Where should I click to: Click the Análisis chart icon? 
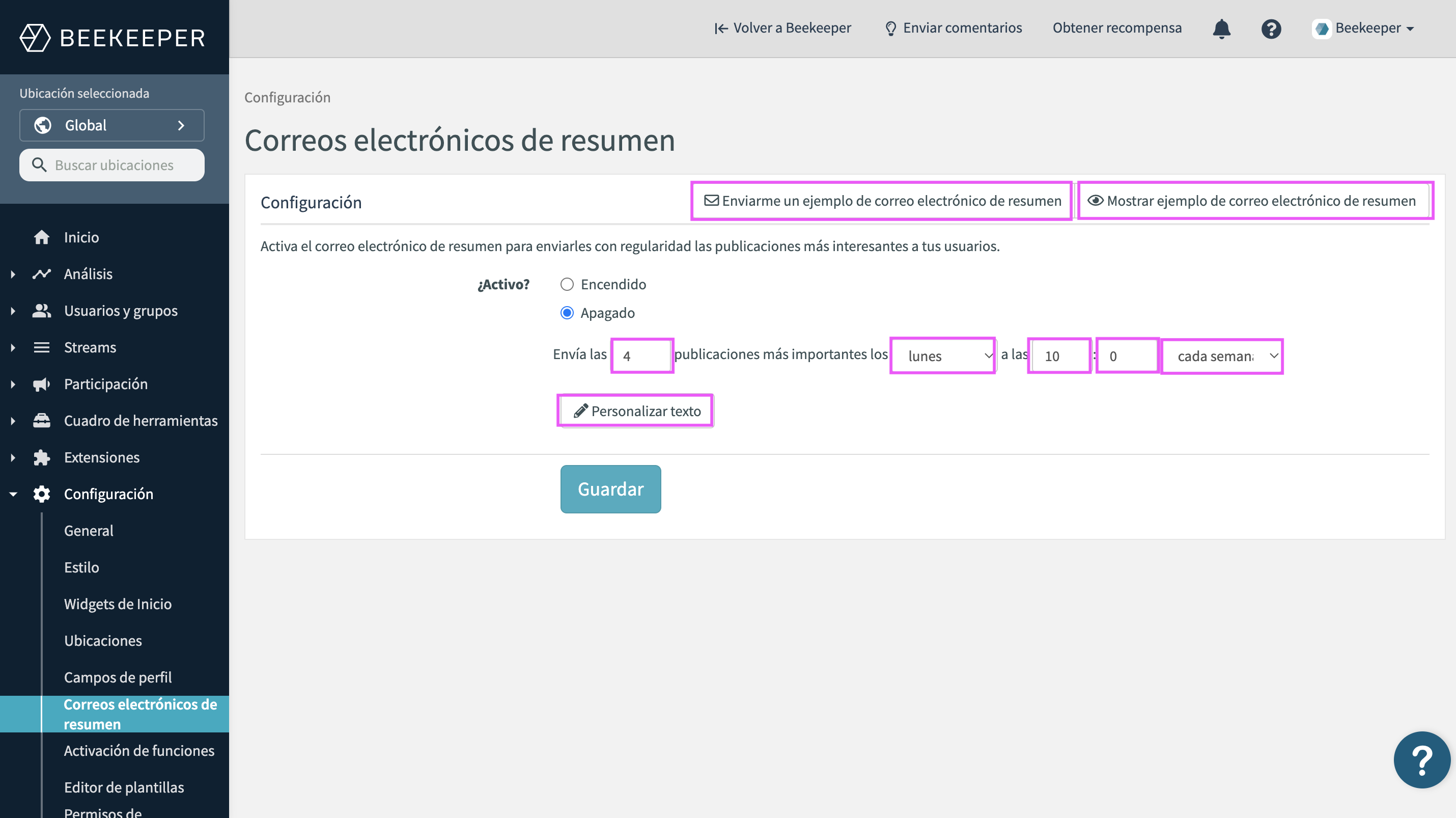[41, 274]
